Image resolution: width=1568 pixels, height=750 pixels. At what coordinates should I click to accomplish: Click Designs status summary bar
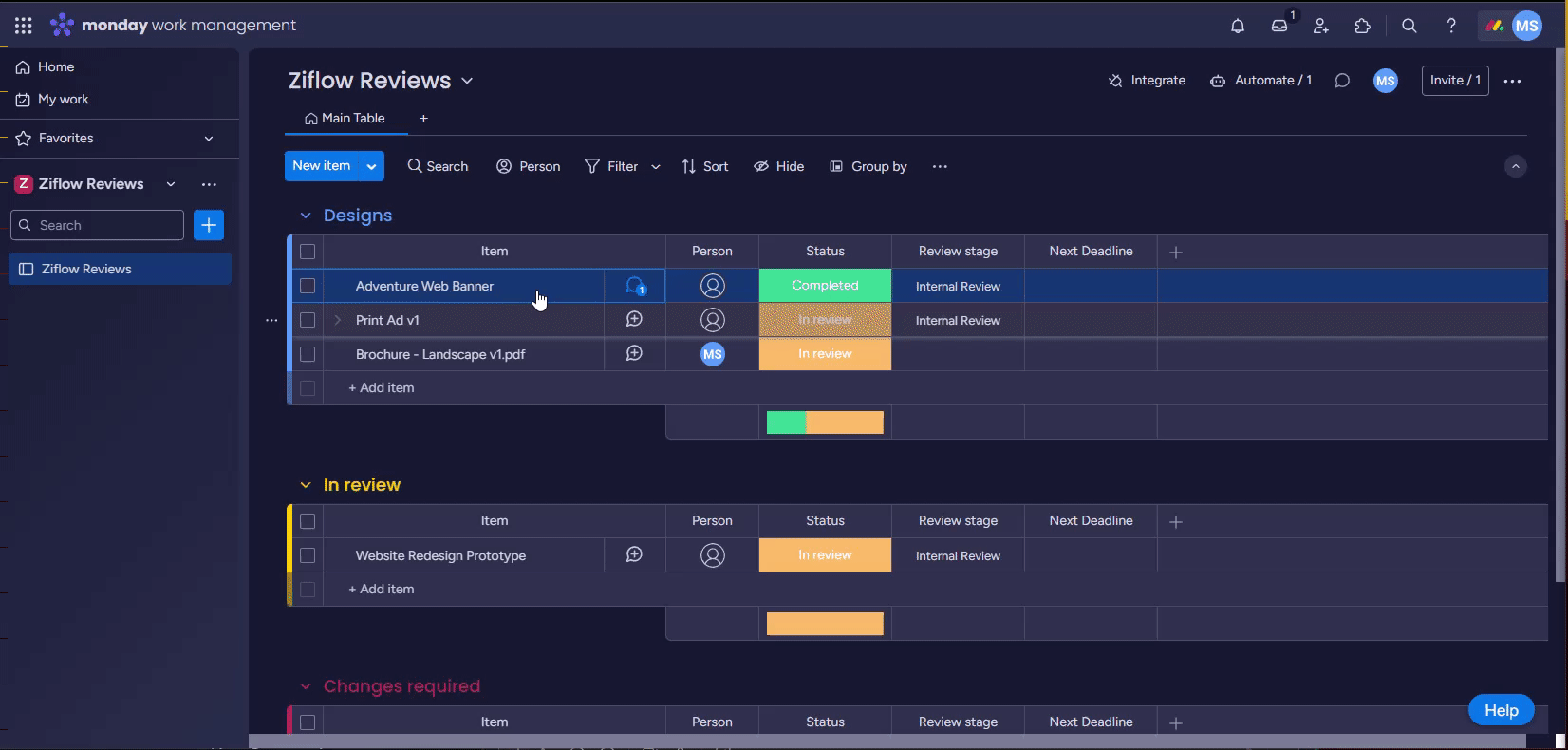pos(825,422)
